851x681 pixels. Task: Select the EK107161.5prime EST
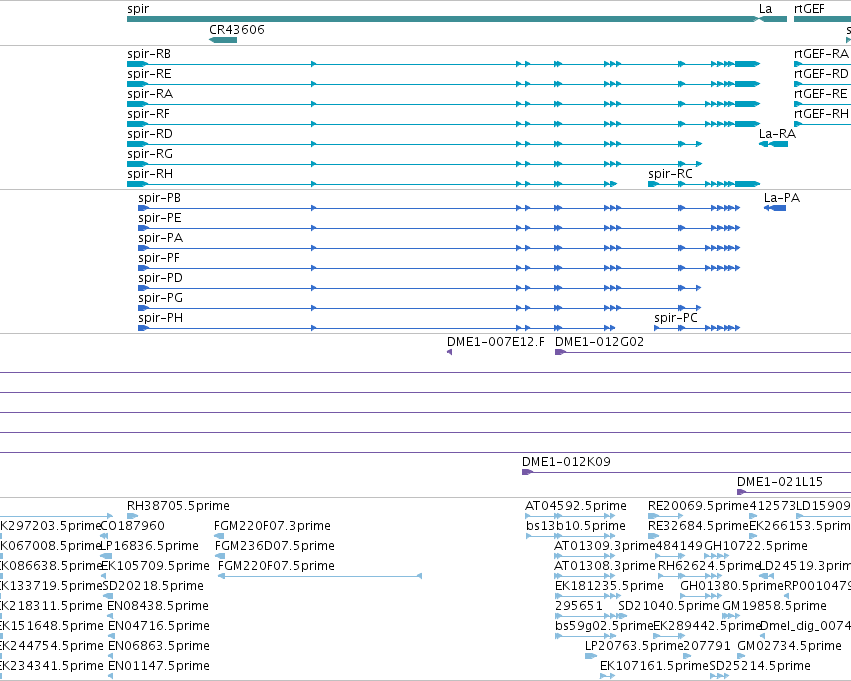click(x=607, y=676)
